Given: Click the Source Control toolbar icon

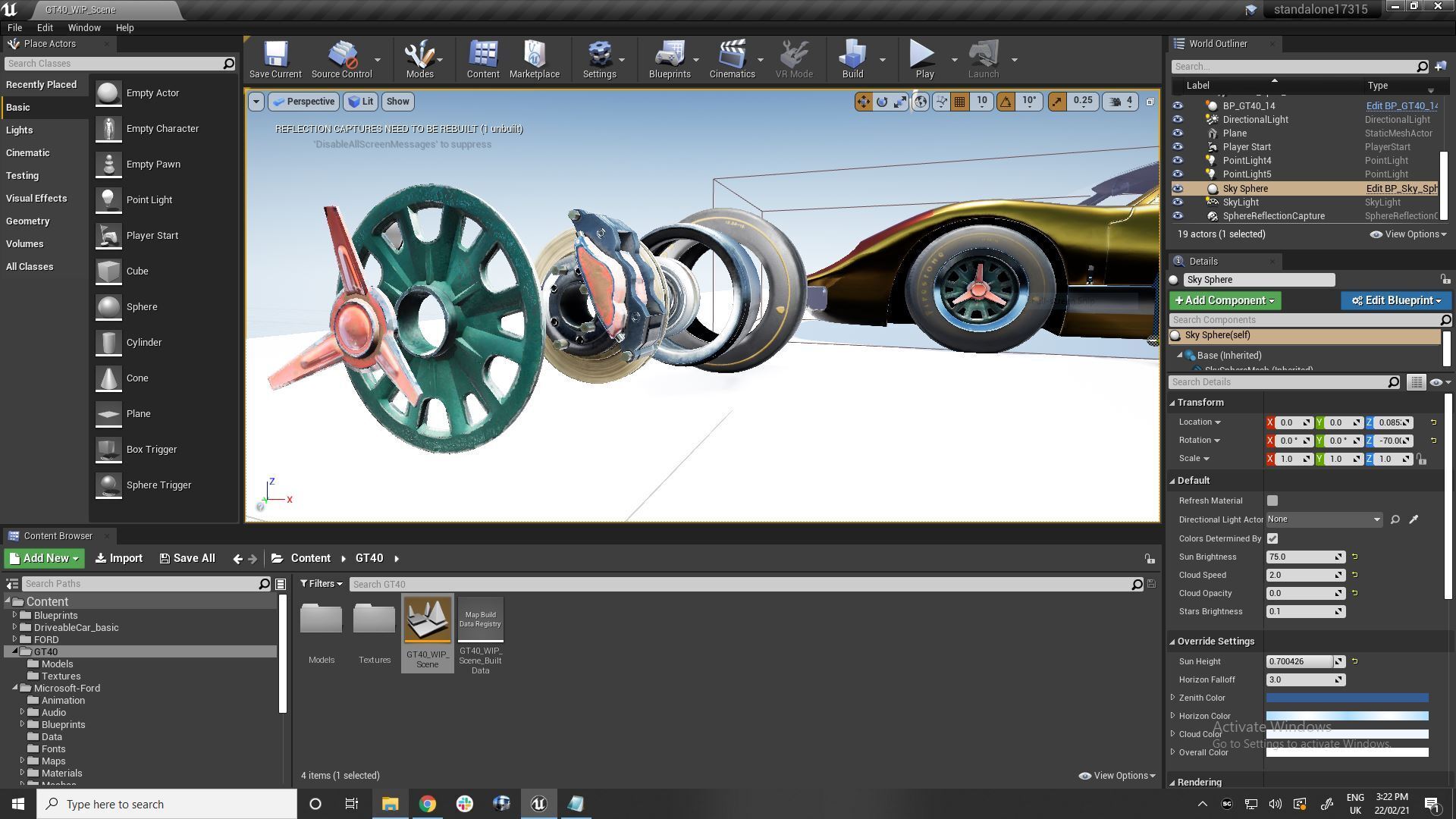Looking at the screenshot, I should point(340,58).
